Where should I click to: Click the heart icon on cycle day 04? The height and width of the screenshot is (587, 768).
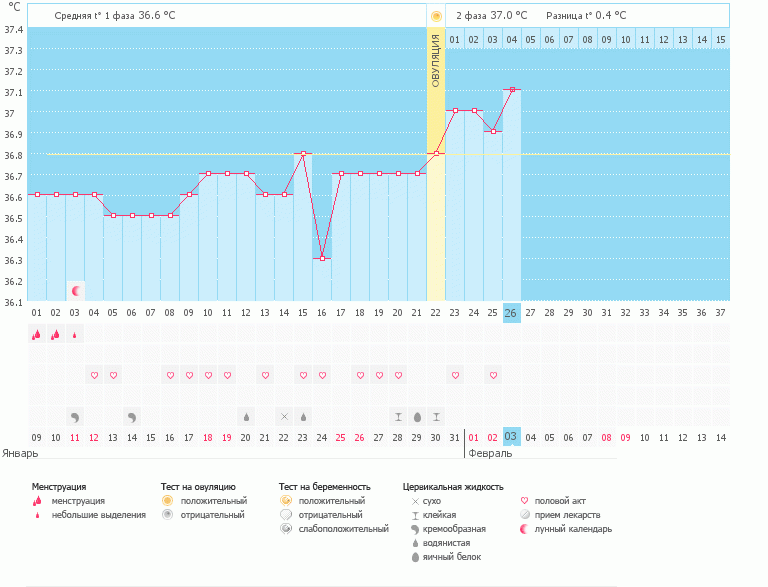(95, 375)
